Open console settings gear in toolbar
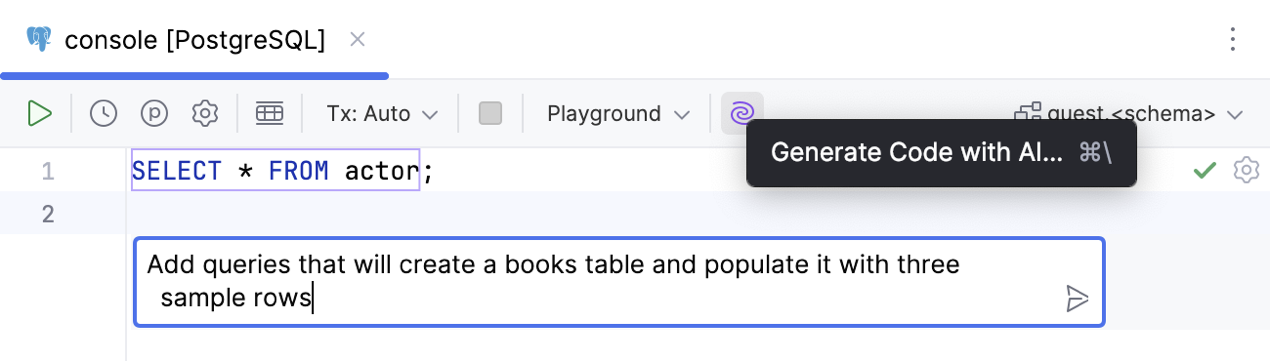This screenshot has width=1270, height=361. 205,113
